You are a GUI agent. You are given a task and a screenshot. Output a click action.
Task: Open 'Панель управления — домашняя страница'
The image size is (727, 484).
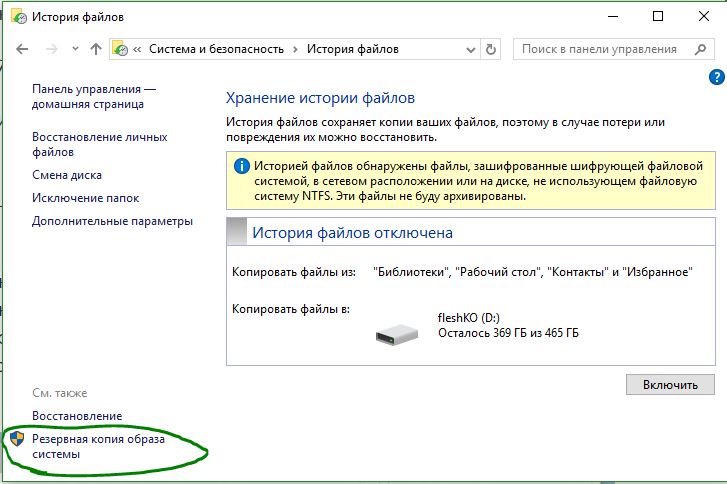94,96
